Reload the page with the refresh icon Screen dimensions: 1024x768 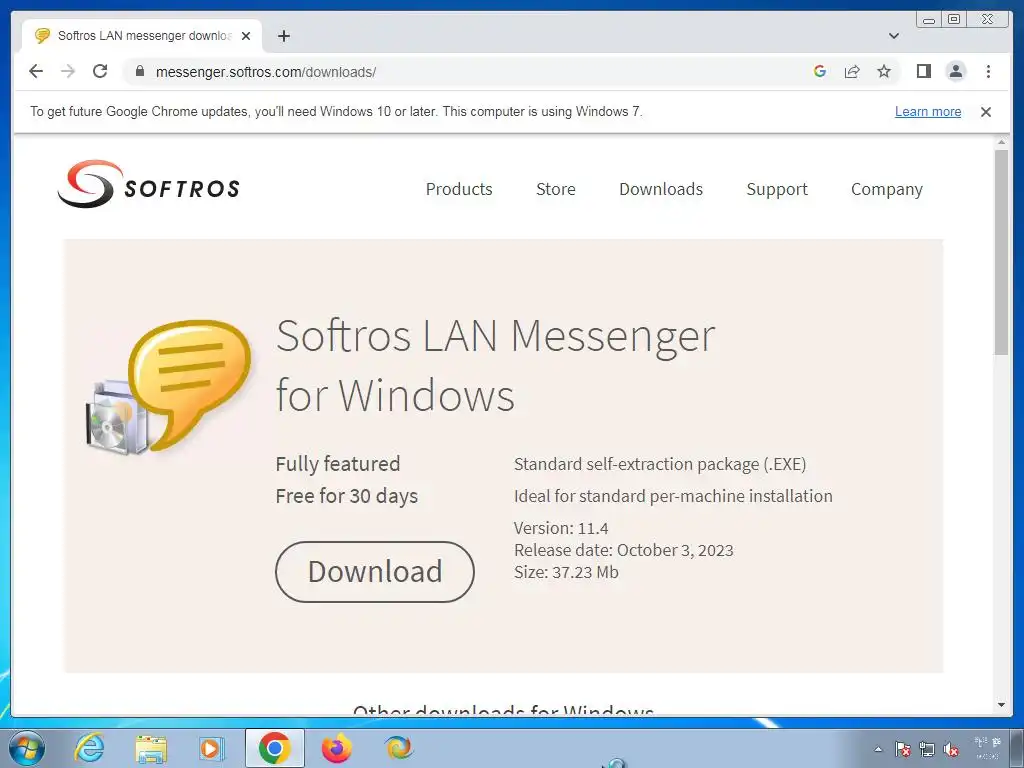pos(100,71)
